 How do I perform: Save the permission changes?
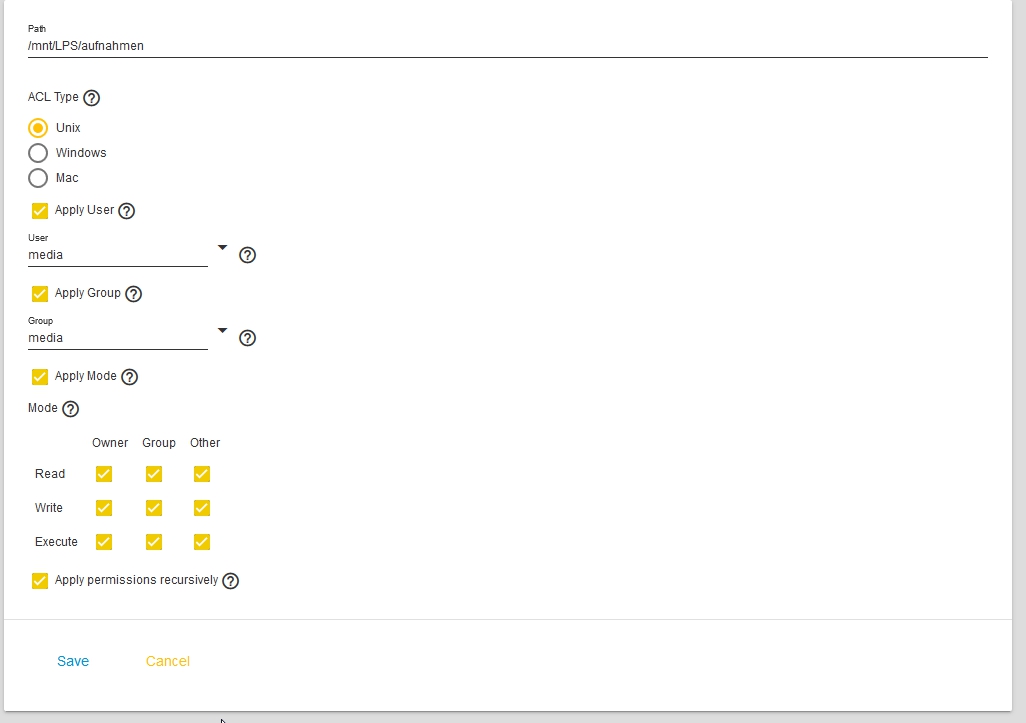(x=73, y=661)
